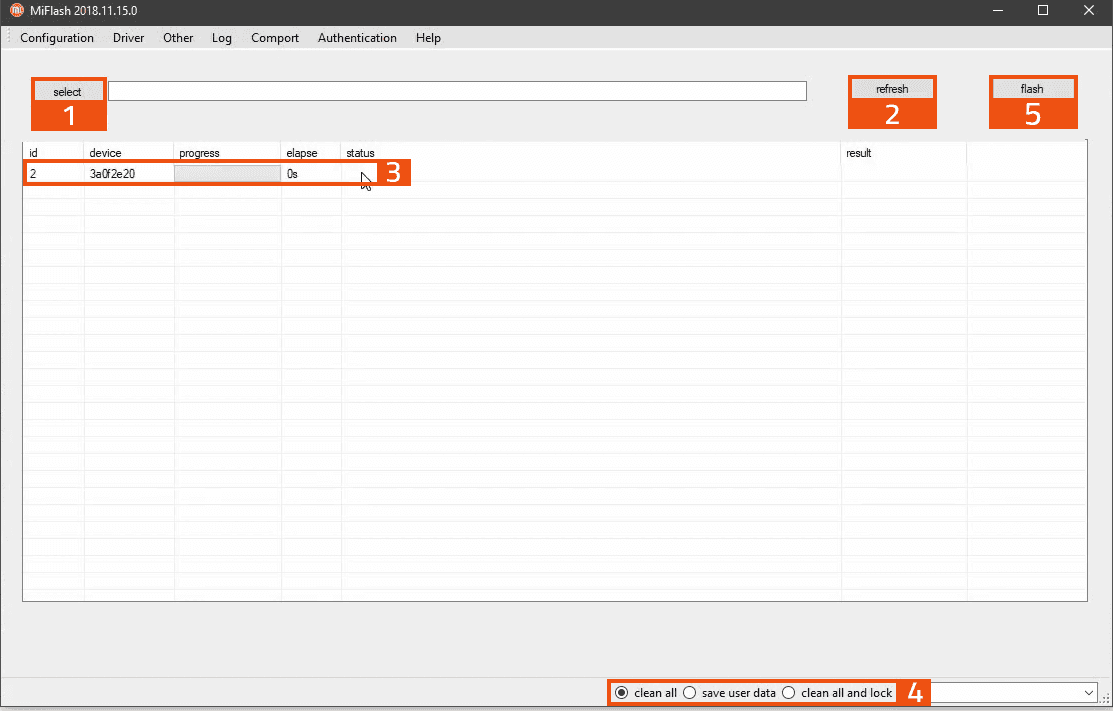This screenshot has height=711, width=1113.
Task: Open the Other menu
Action: point(178,38)
